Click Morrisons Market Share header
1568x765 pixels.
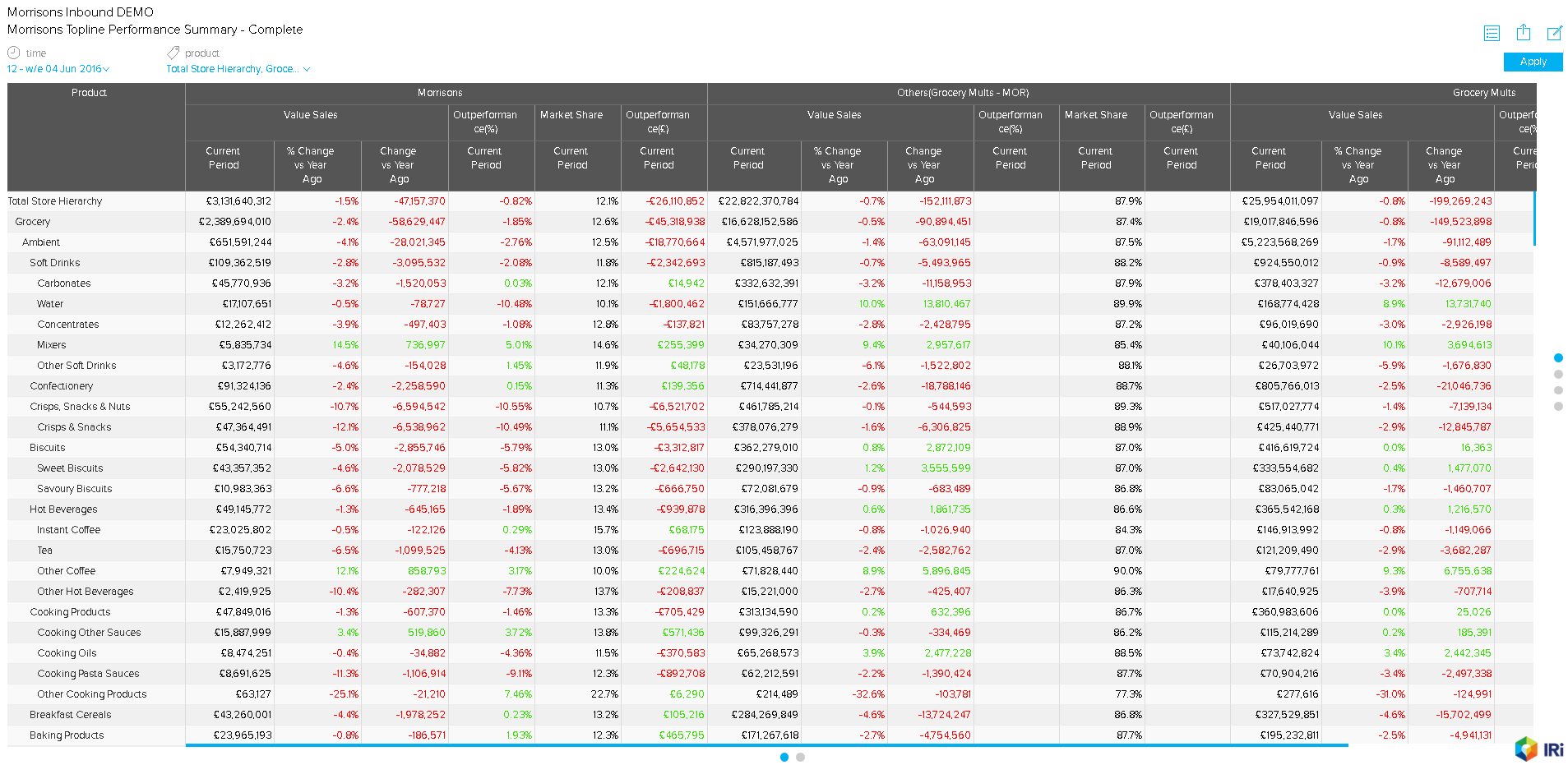[x=578, y=122]
